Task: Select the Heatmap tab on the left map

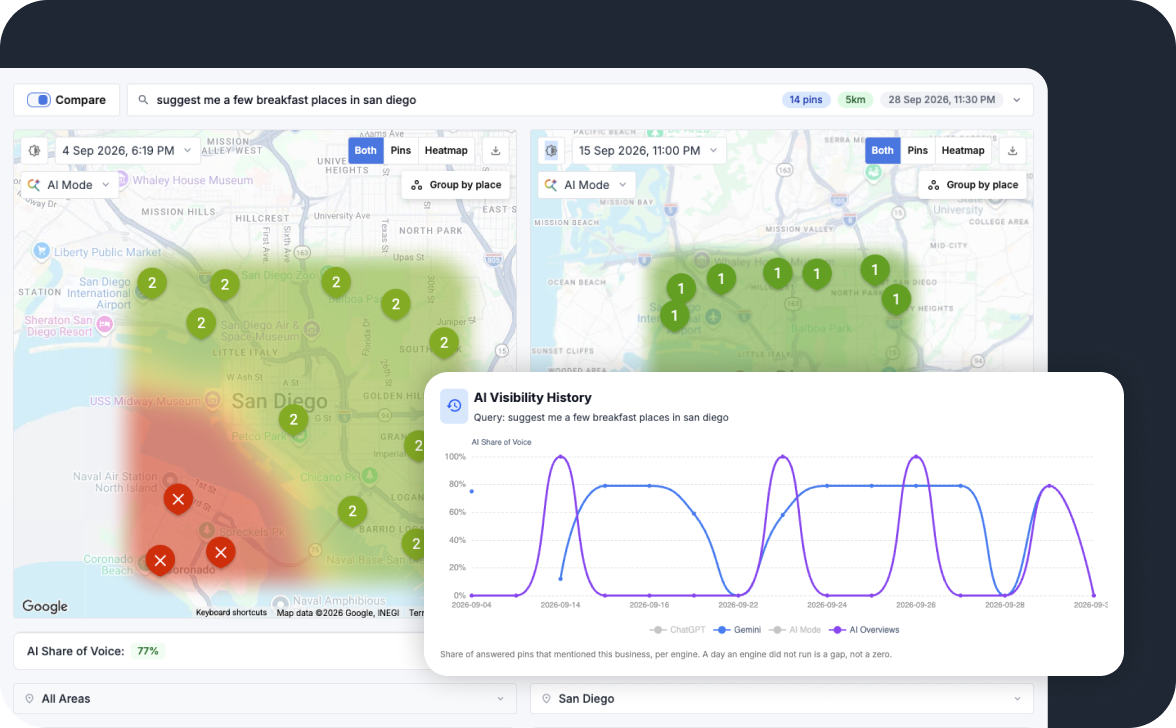Action: (x=446, y=151)
